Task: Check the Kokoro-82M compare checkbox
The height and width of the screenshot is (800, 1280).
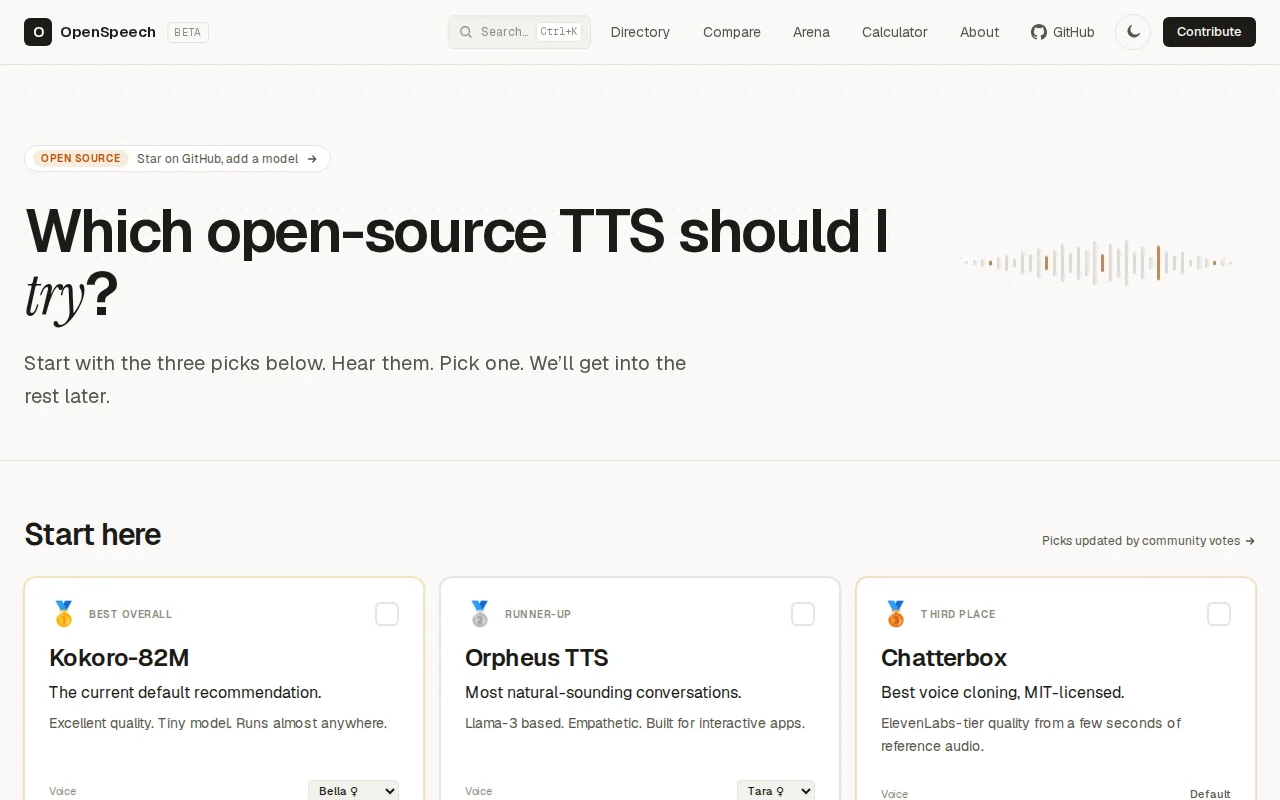Action: (387, 614)
